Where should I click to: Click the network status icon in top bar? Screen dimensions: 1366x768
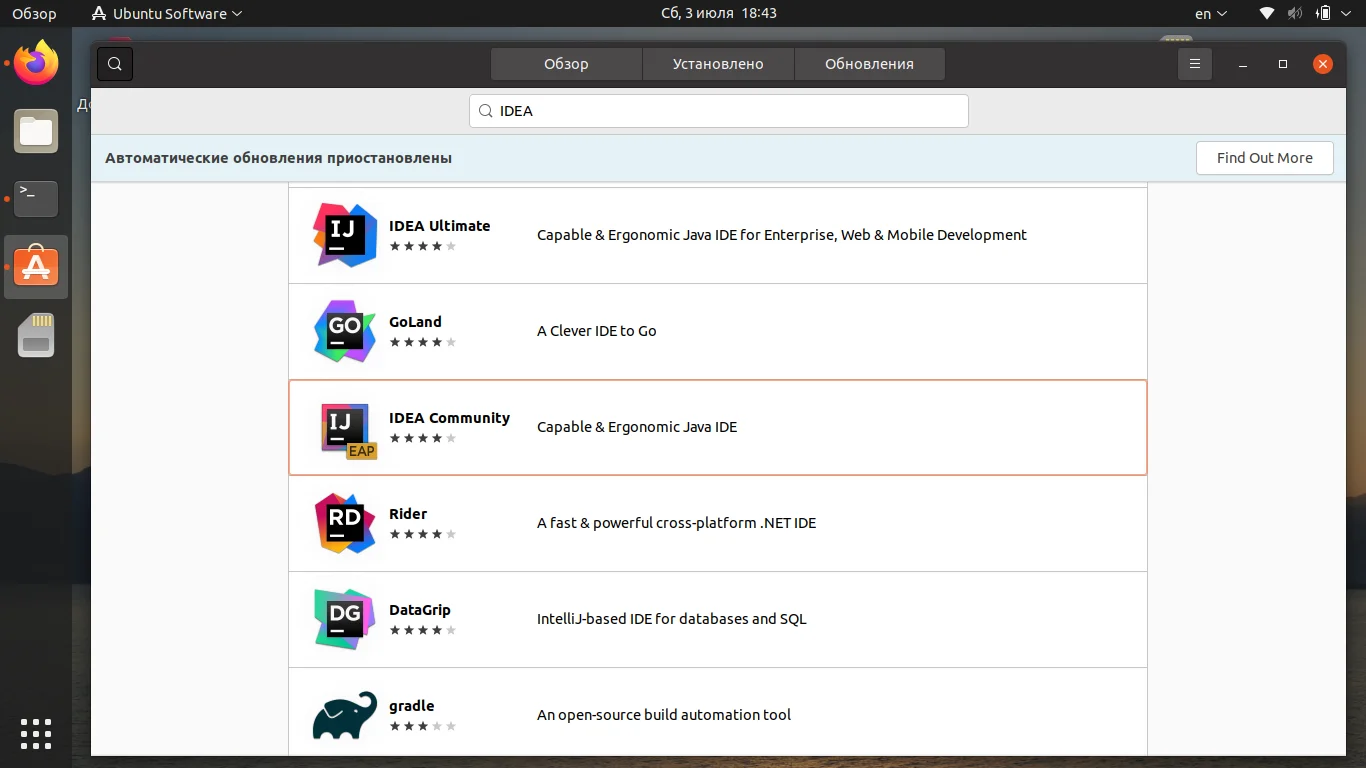click(x=1267, y=14)
